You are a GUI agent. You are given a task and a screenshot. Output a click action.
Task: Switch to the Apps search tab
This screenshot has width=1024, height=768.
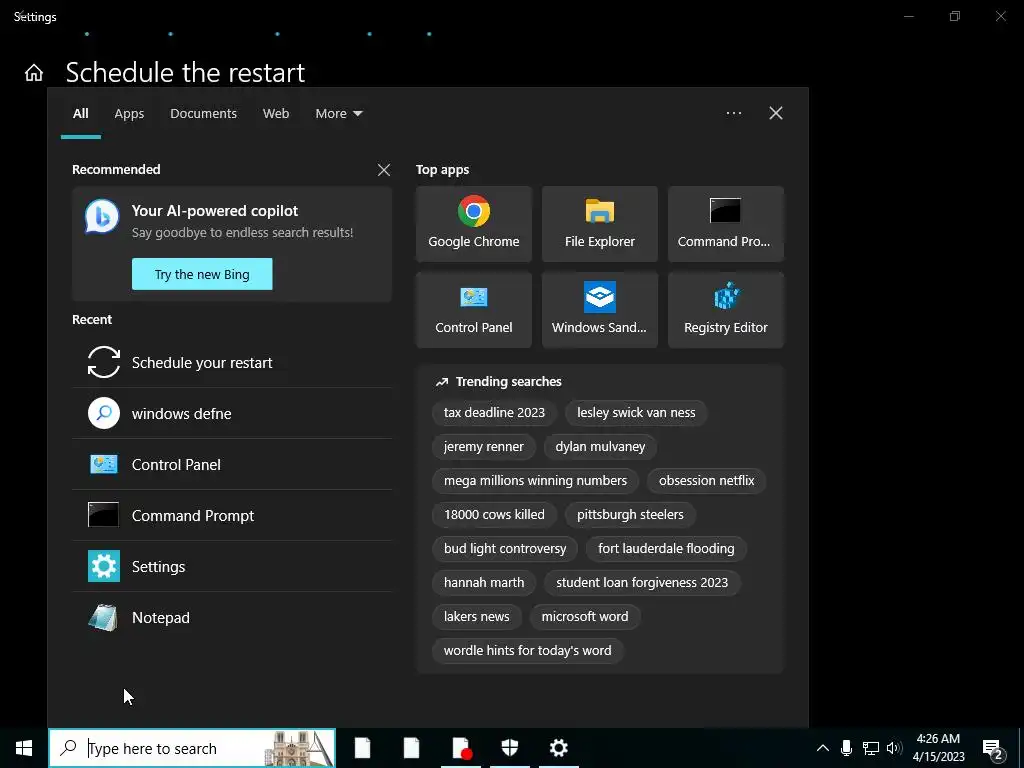(x=129, y=114)
